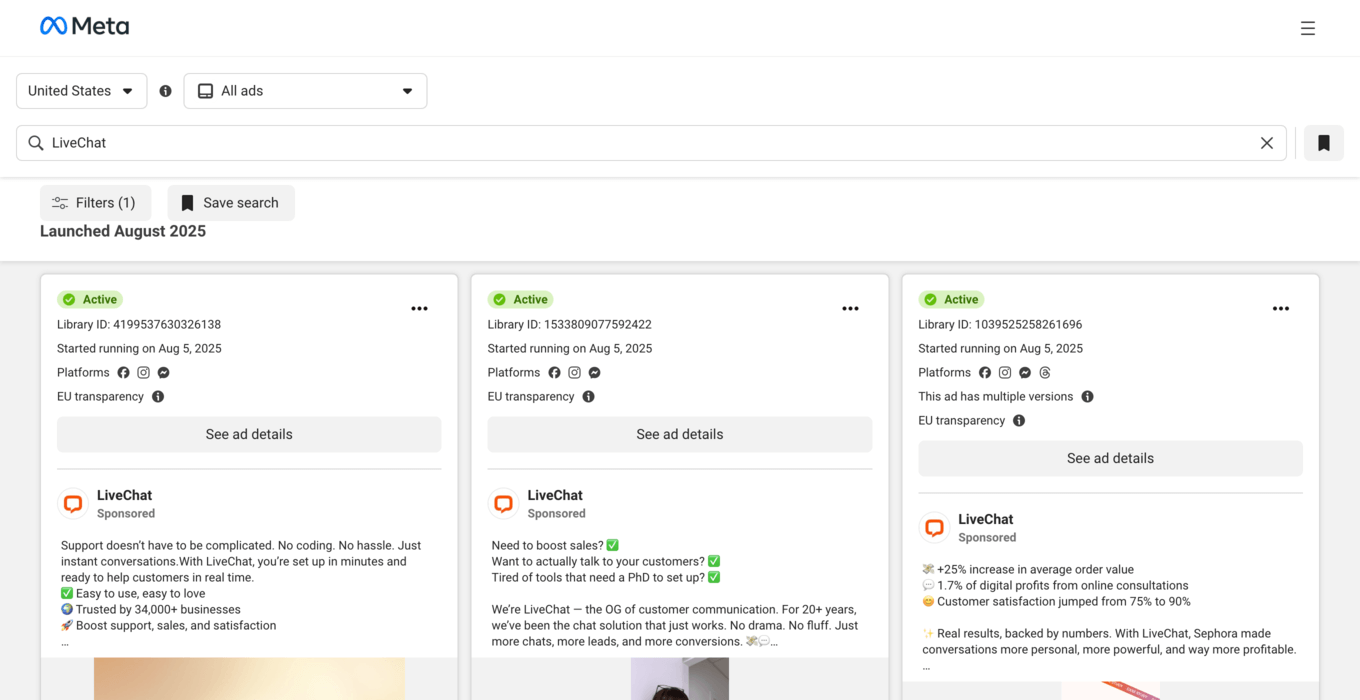The height and width of the screenshot is (700, 1360).
Task: Open LiveChat page link on ad 4199537630326138
Action: click(x=124, y=495)
